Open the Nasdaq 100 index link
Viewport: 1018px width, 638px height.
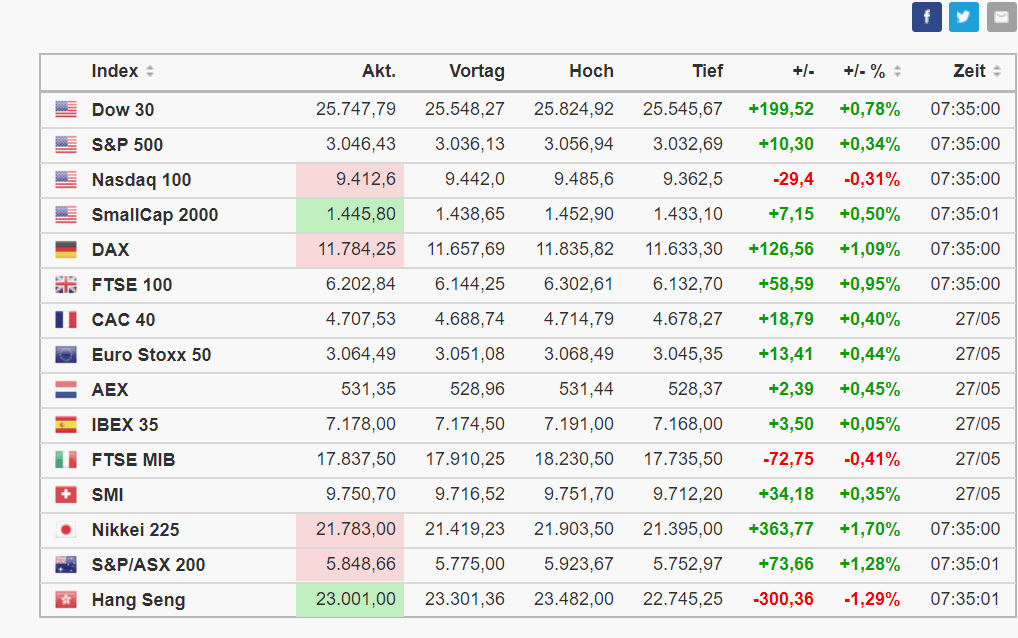[x=141, y=180]
